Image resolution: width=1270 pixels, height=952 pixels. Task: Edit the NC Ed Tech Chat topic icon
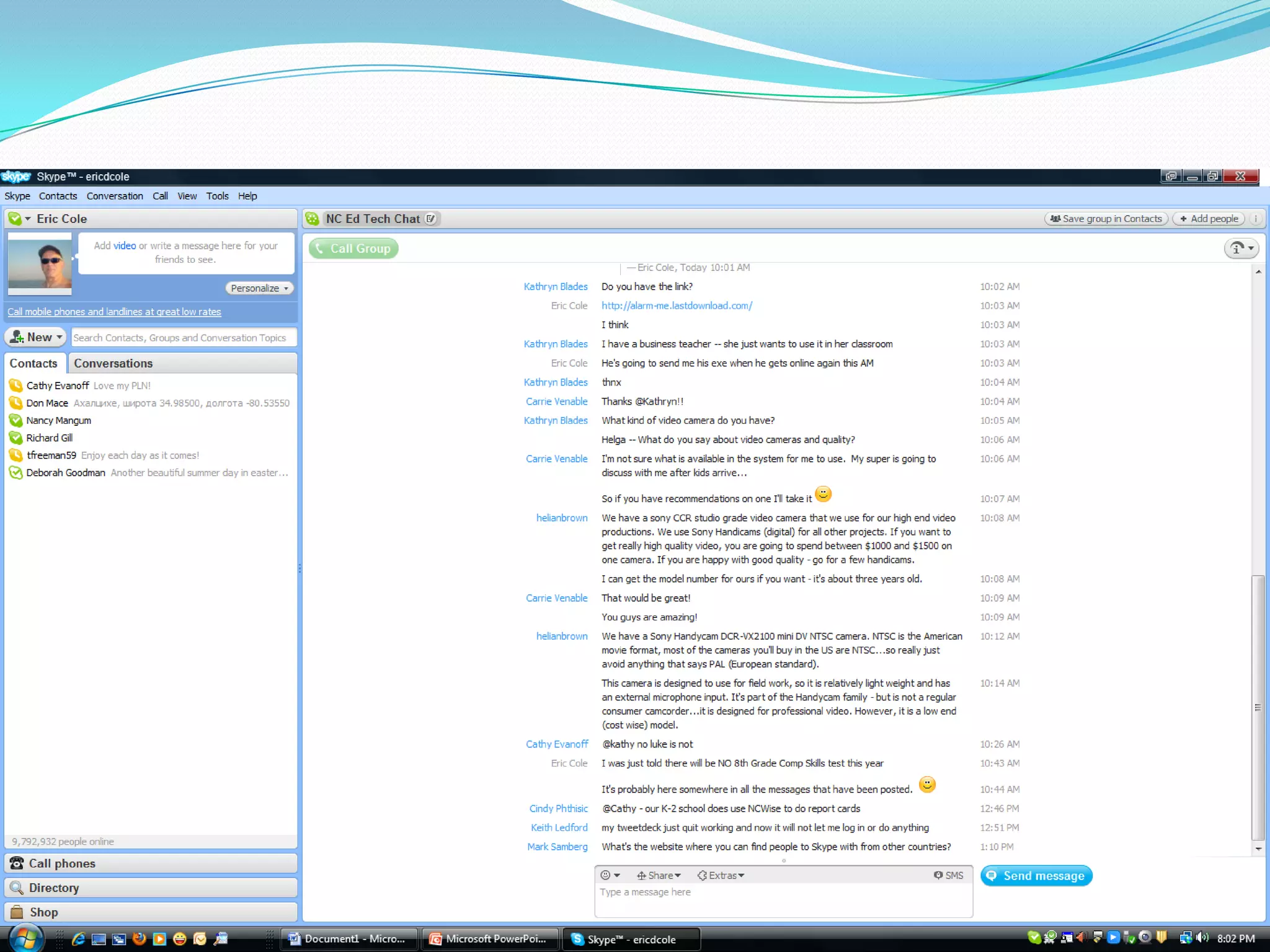click(x=430, y=219)
